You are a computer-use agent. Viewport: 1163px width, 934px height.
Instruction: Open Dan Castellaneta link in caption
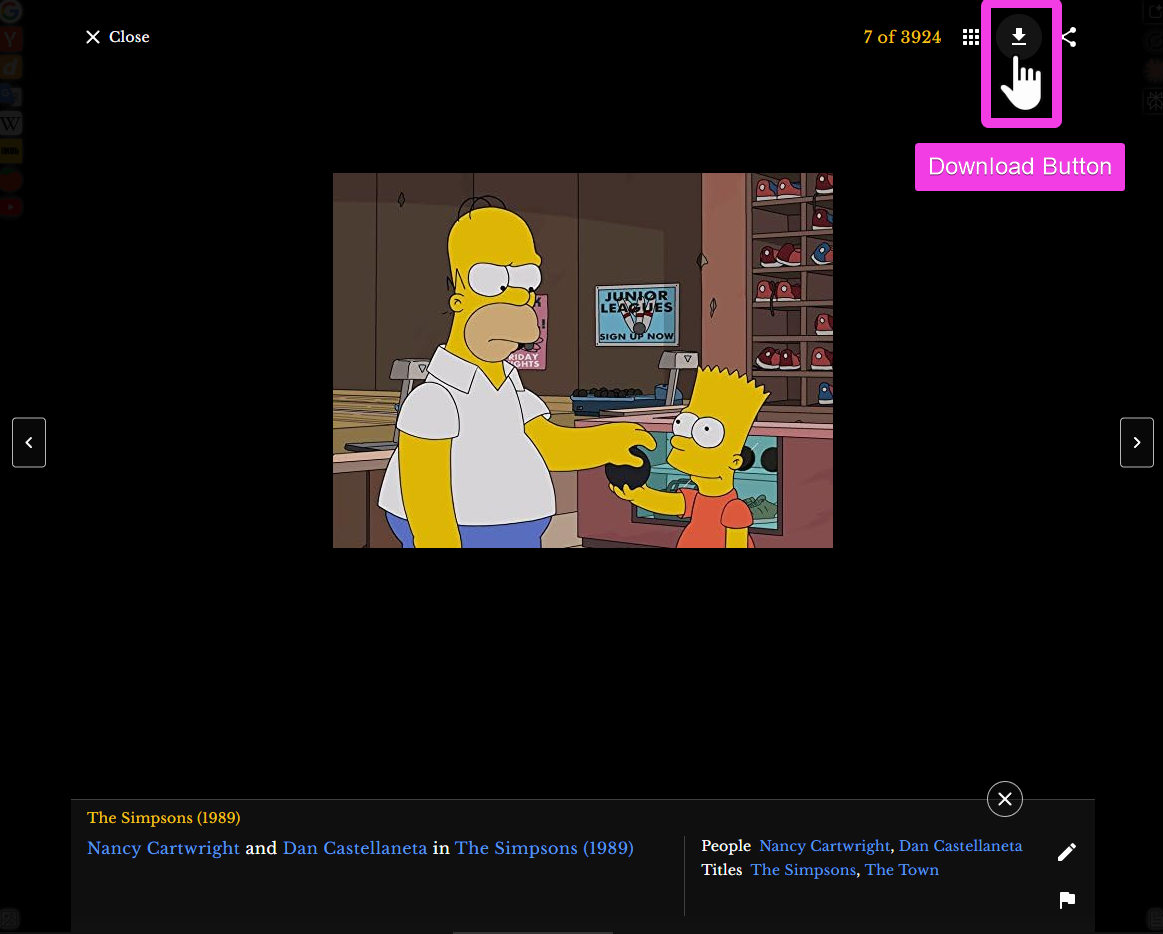click(355, 848)
